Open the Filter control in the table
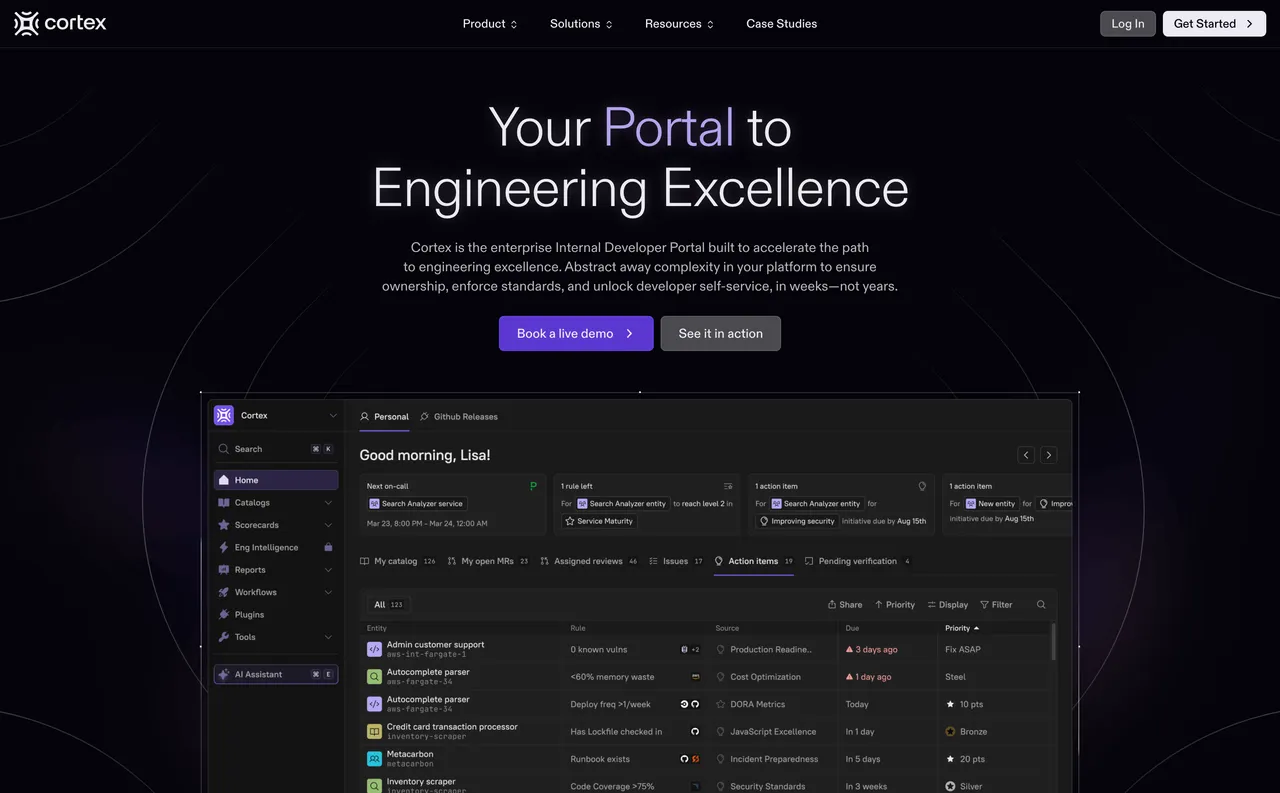This screenshot has width=1280, height=793. tap(996, 604)
